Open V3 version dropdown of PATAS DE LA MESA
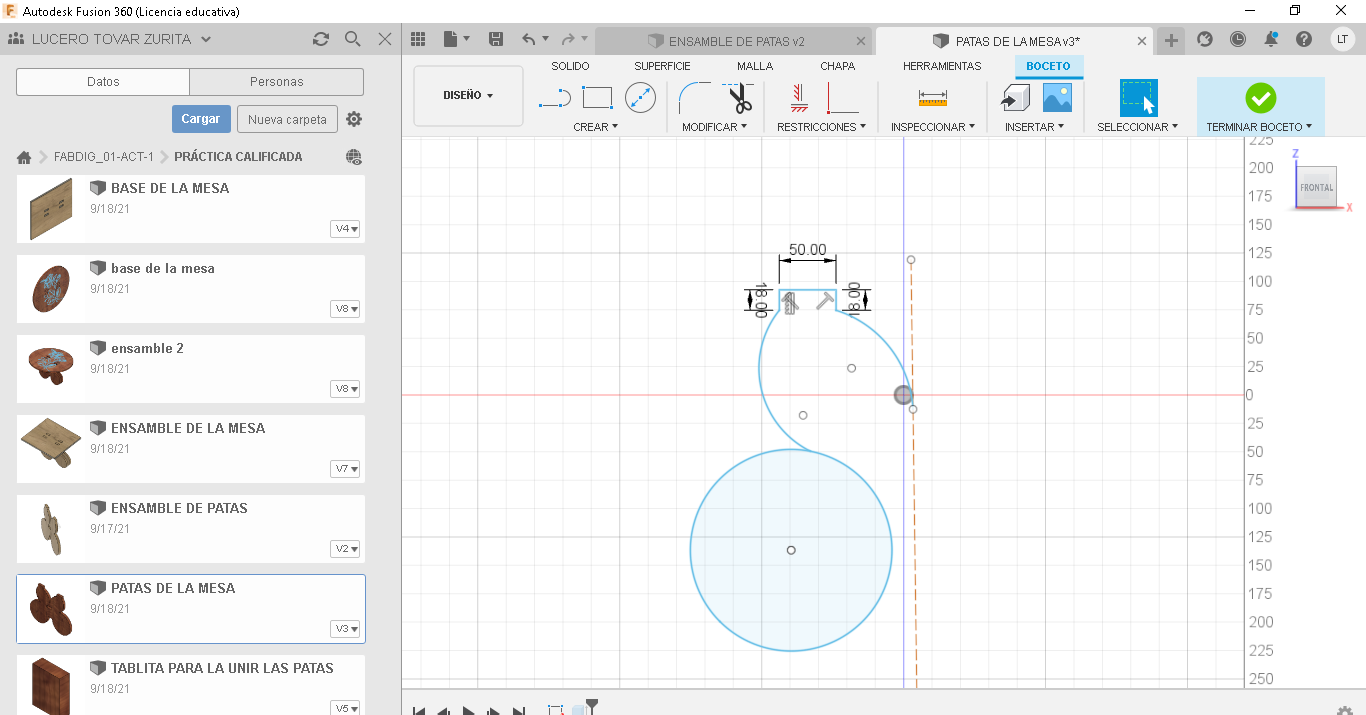 (346, 629)
